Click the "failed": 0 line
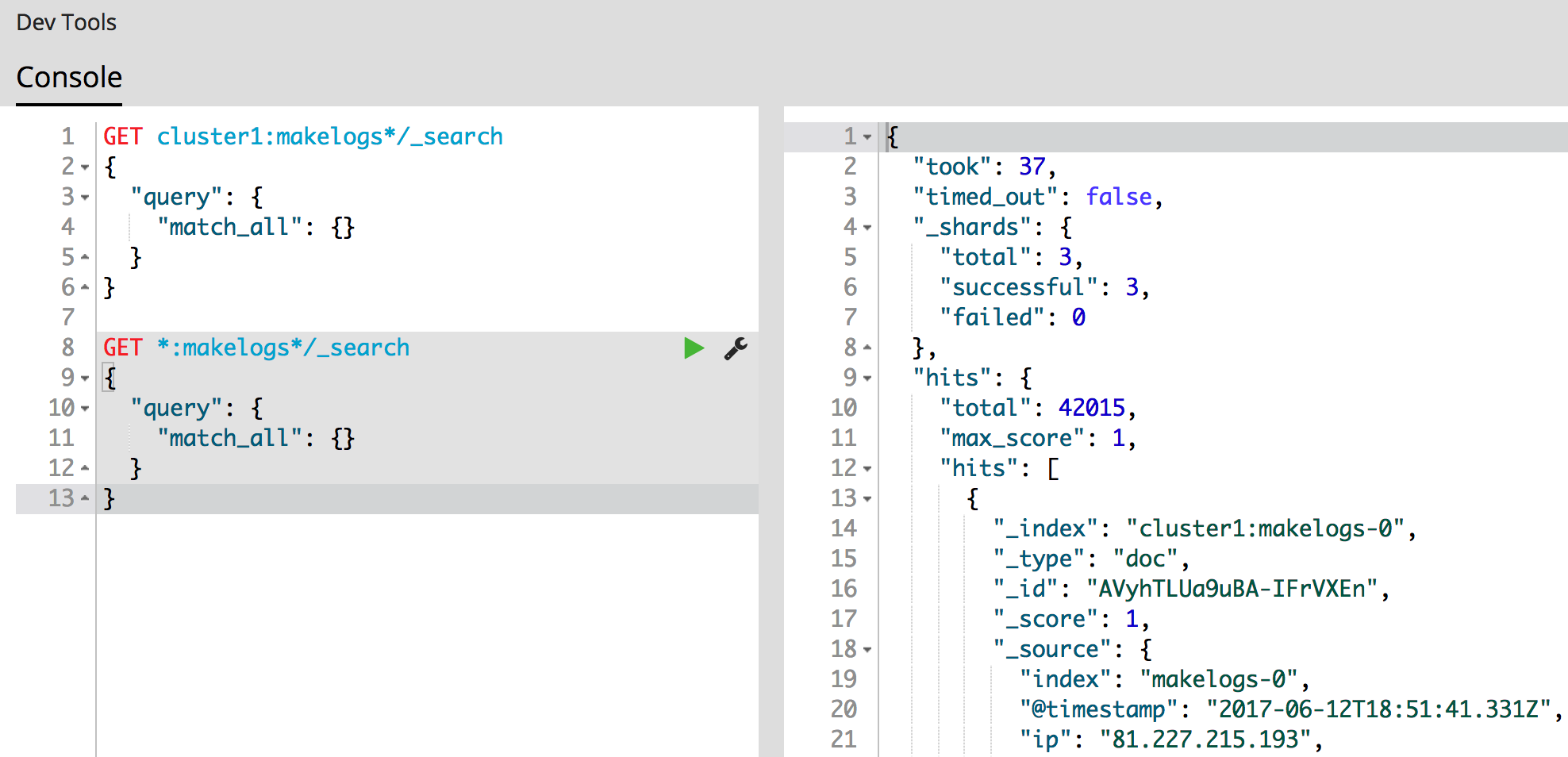Viewport: 1568px width, 757px height. click(1013, 317)
